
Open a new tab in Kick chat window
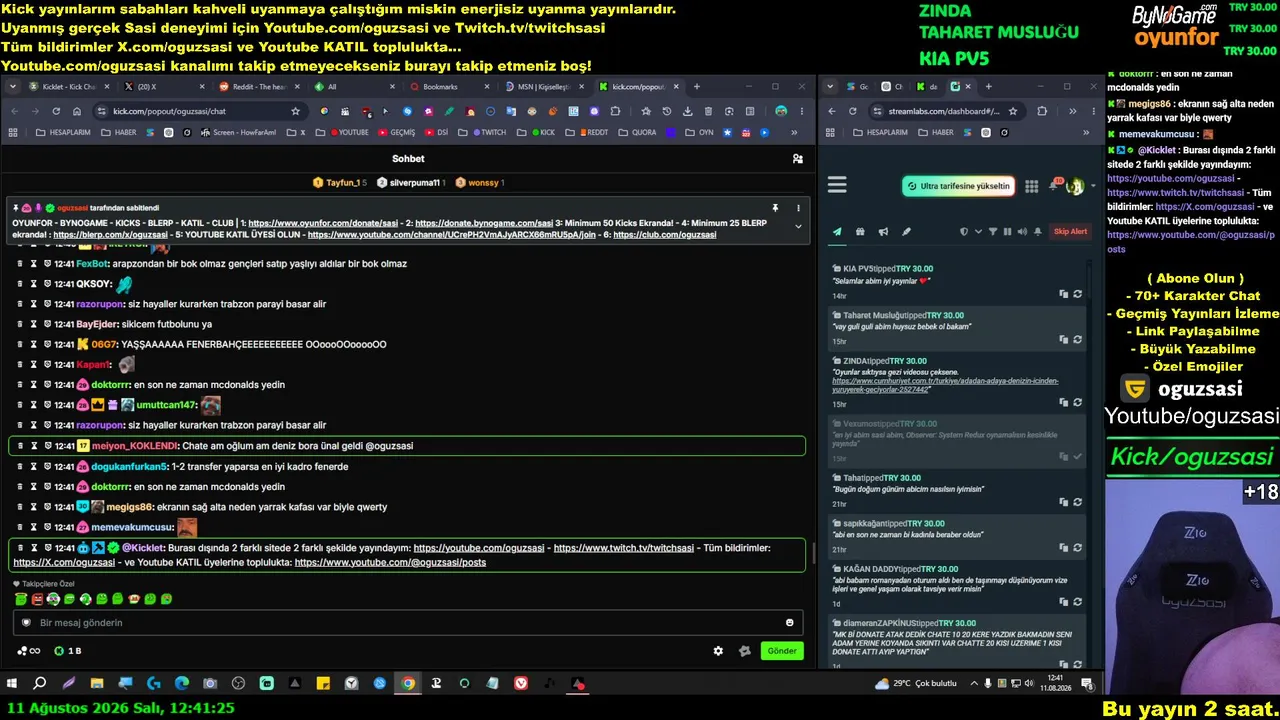[697, 87]
